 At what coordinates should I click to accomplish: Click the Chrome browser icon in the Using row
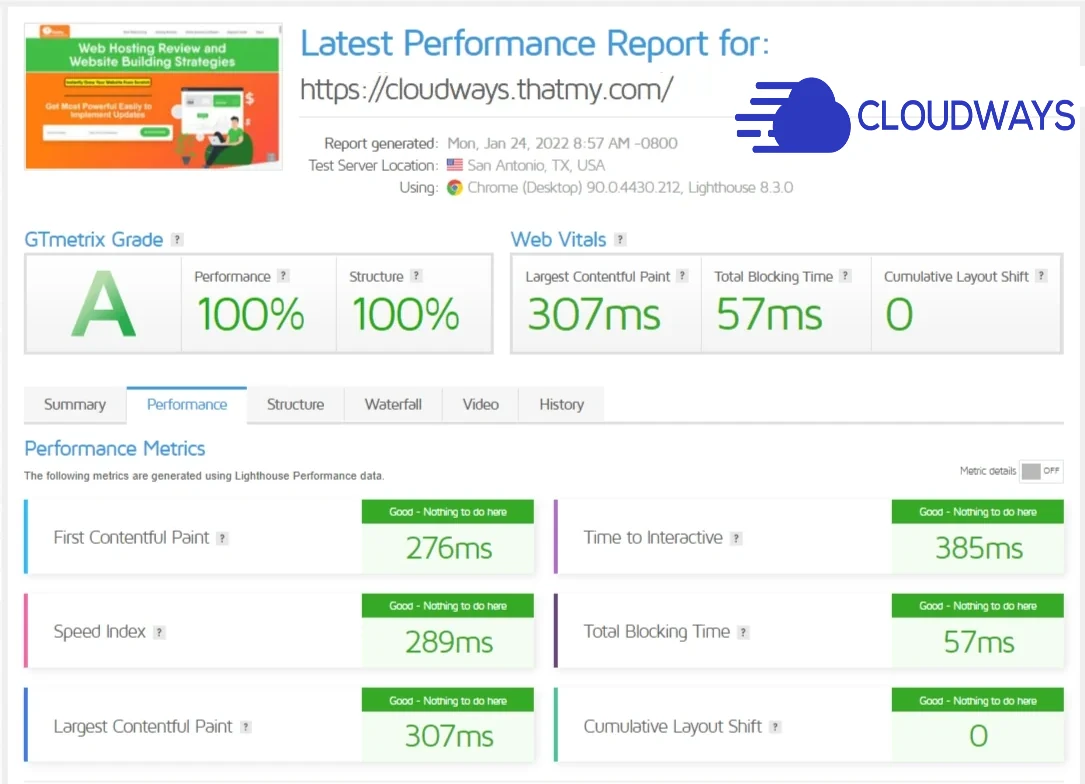click(454, 188)
